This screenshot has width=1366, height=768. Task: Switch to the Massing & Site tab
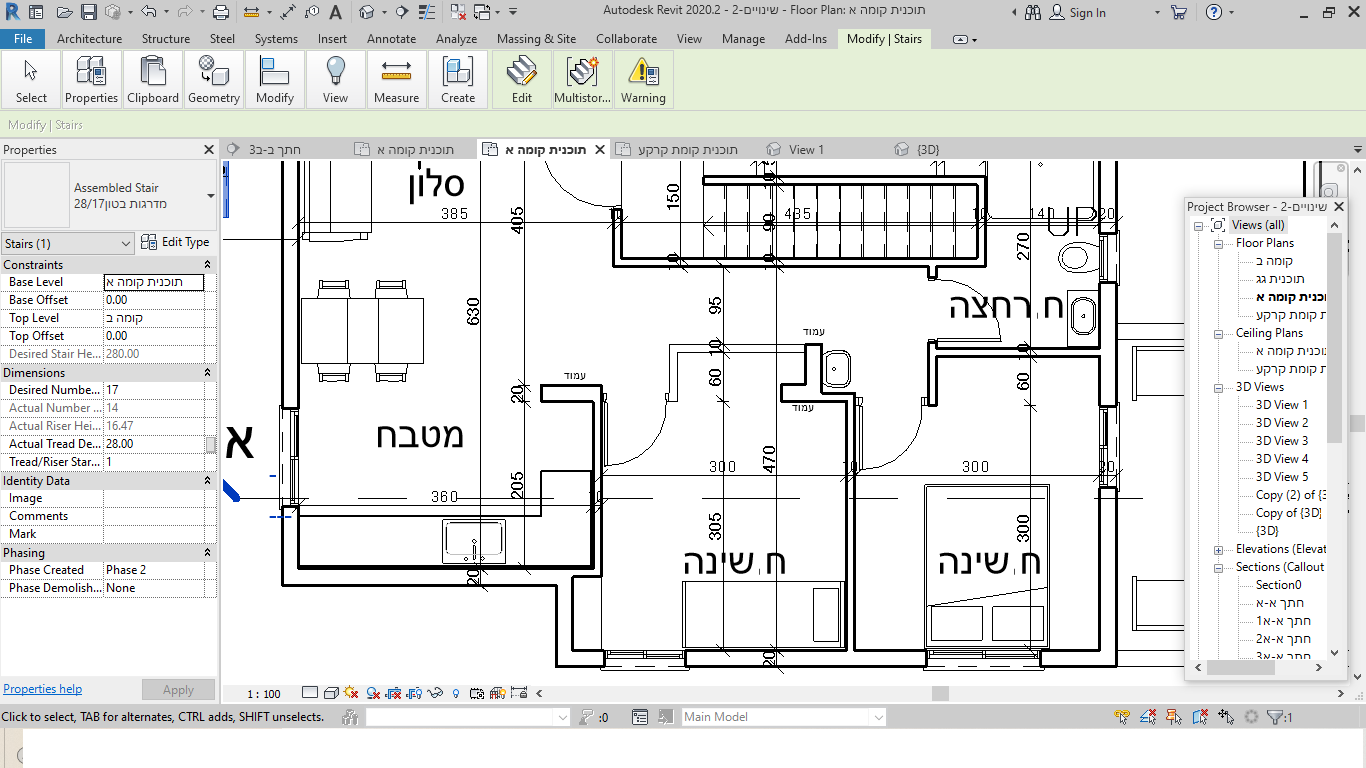click(x=537, y=39)
